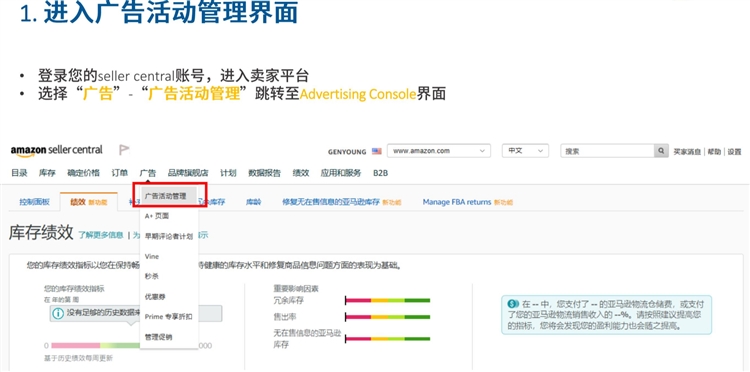Open the 目录 menu
This screenshot has width=750, height=372.
[19, 173]
